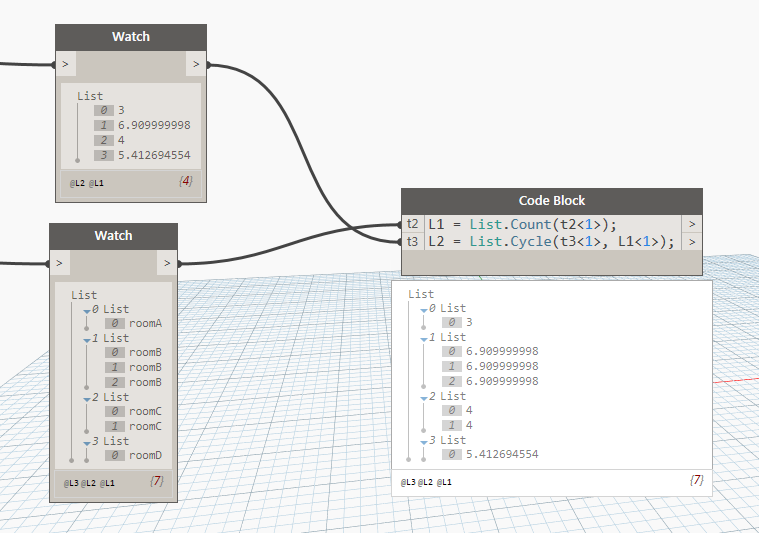Collapse the 3 List in the Code Block preview

point(424,441)
